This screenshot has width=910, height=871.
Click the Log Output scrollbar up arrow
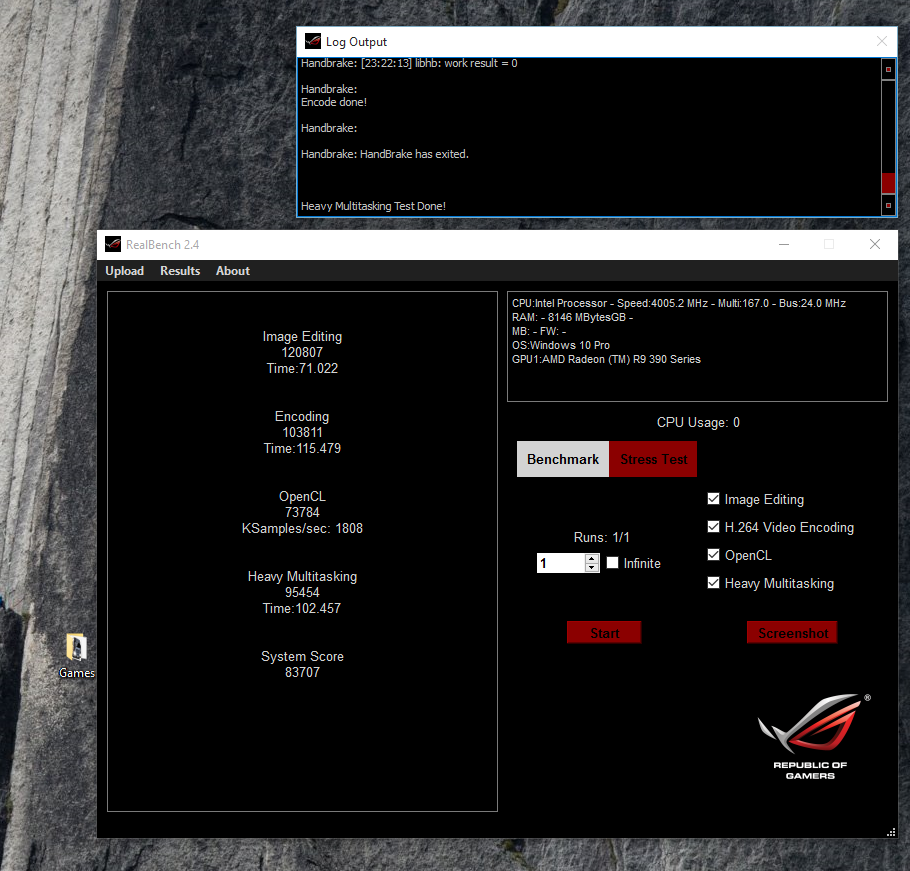click(888, 70)
